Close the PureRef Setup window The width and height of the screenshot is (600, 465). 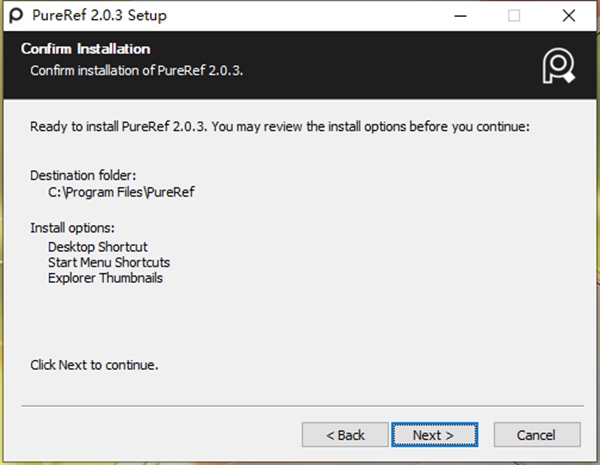click(568, 16)
